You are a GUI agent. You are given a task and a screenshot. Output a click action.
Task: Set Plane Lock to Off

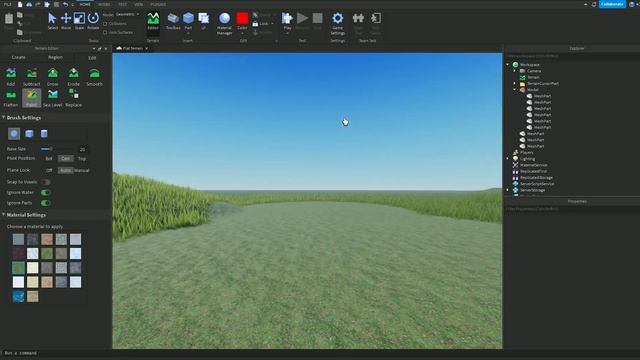point(49,170)
